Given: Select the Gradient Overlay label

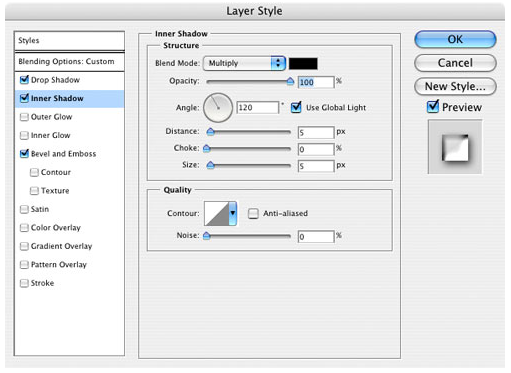Looking at the screenshot, I should [x=61, y=246].
